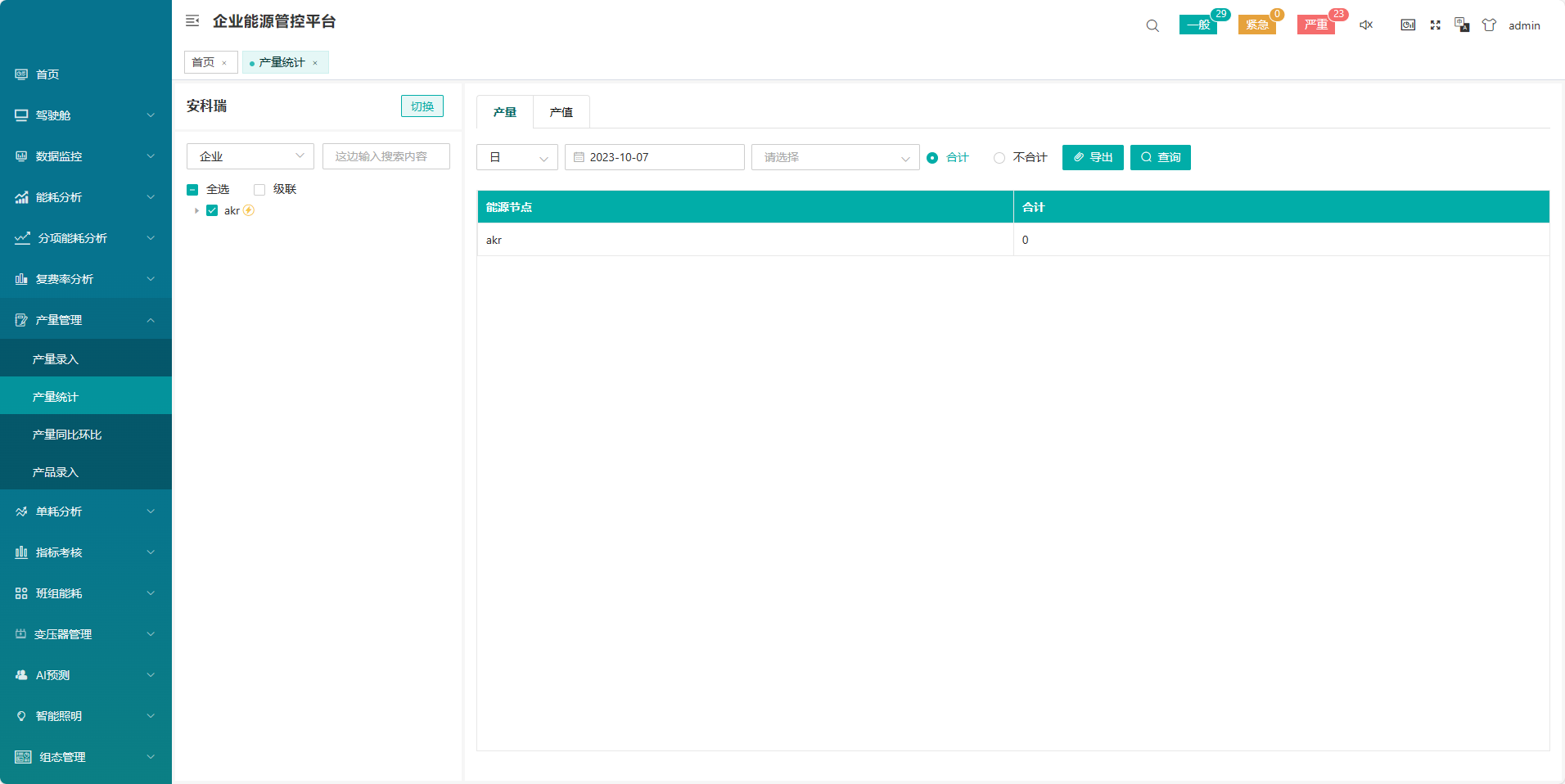Mute alarm sound via speaker icon
Screen dimensions: 1565x784
1366,25
